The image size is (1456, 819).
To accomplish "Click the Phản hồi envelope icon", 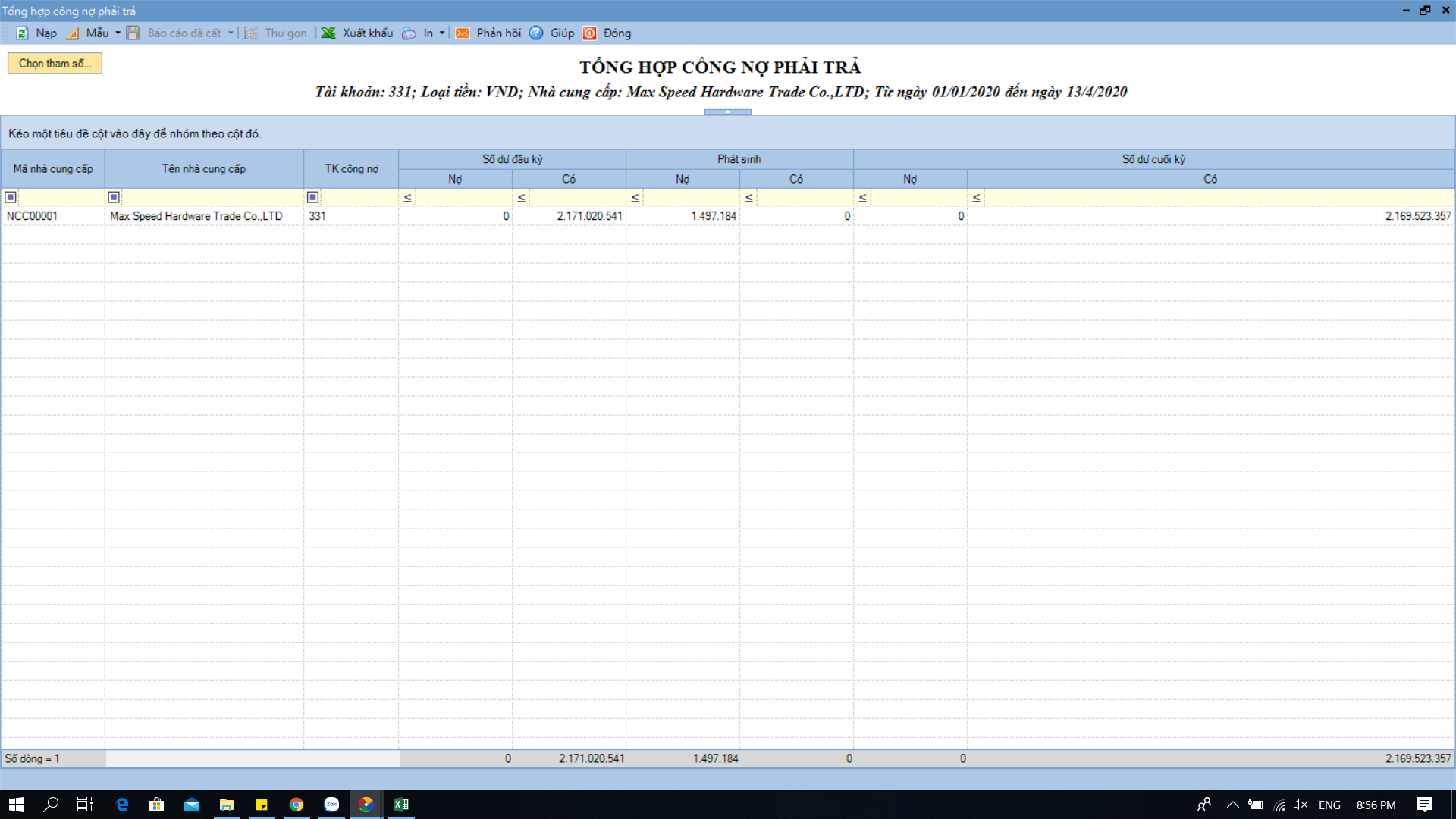I will [463, 33].
